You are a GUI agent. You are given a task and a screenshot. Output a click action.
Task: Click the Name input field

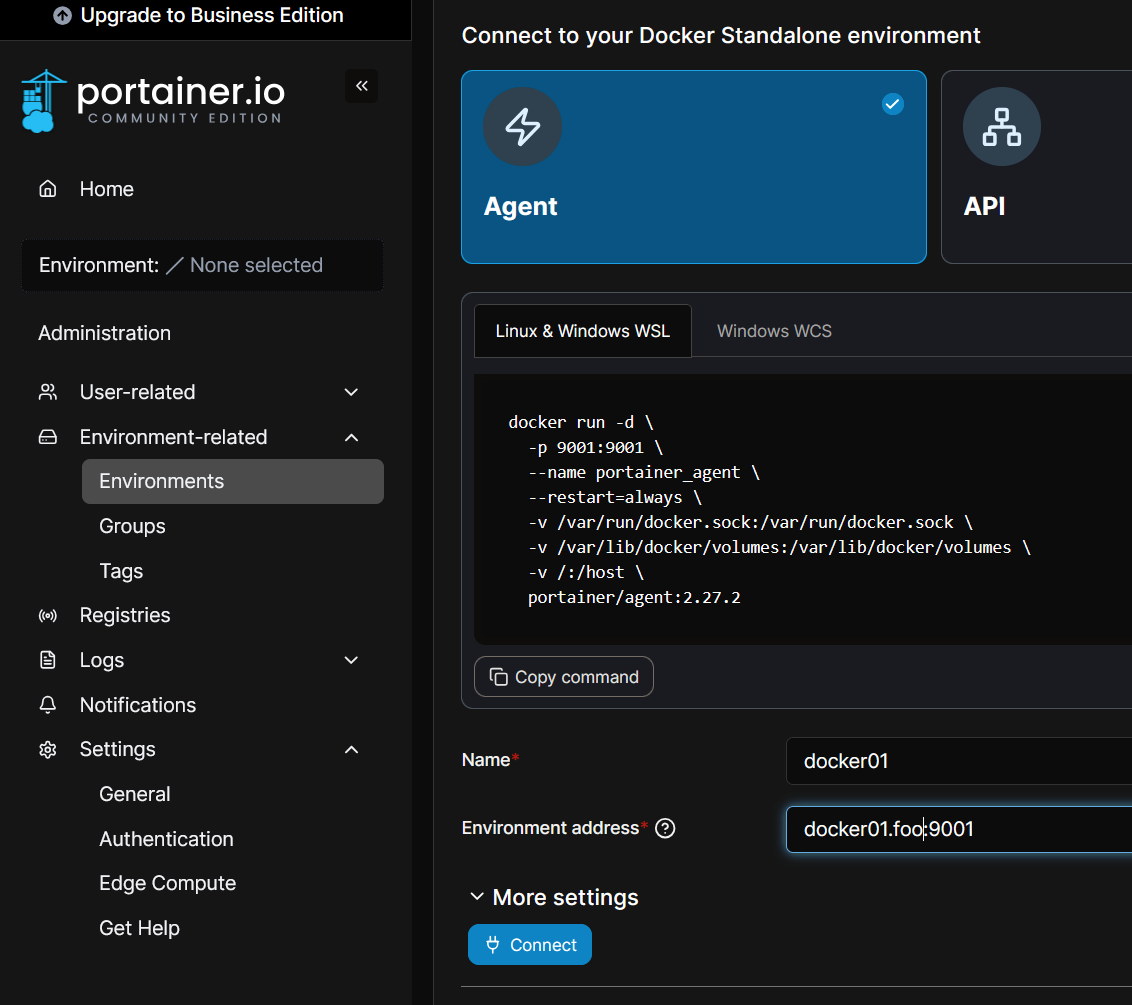(960, 761)
